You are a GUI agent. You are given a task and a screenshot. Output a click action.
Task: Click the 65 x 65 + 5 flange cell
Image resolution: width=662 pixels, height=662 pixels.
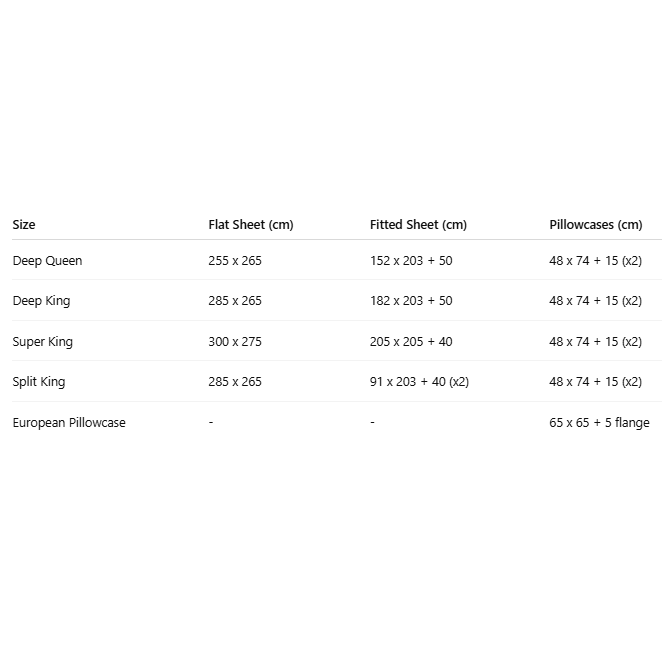[x=599, y=423]
